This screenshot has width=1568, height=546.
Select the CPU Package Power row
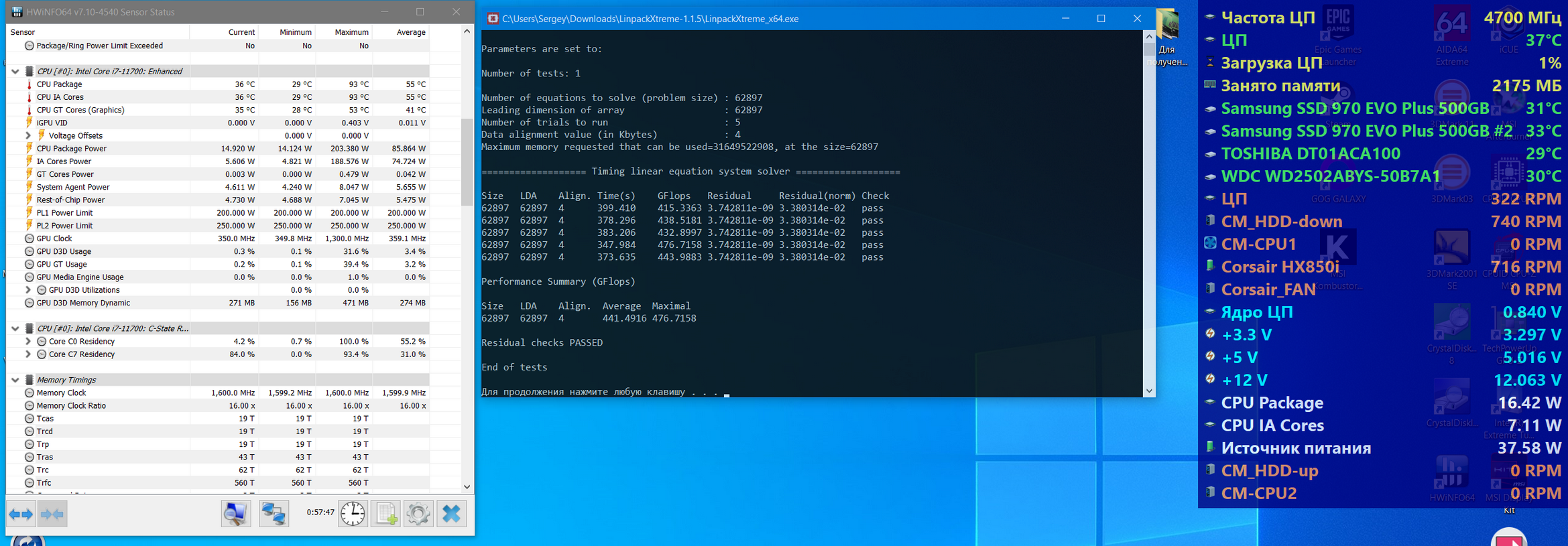(218, 149)
